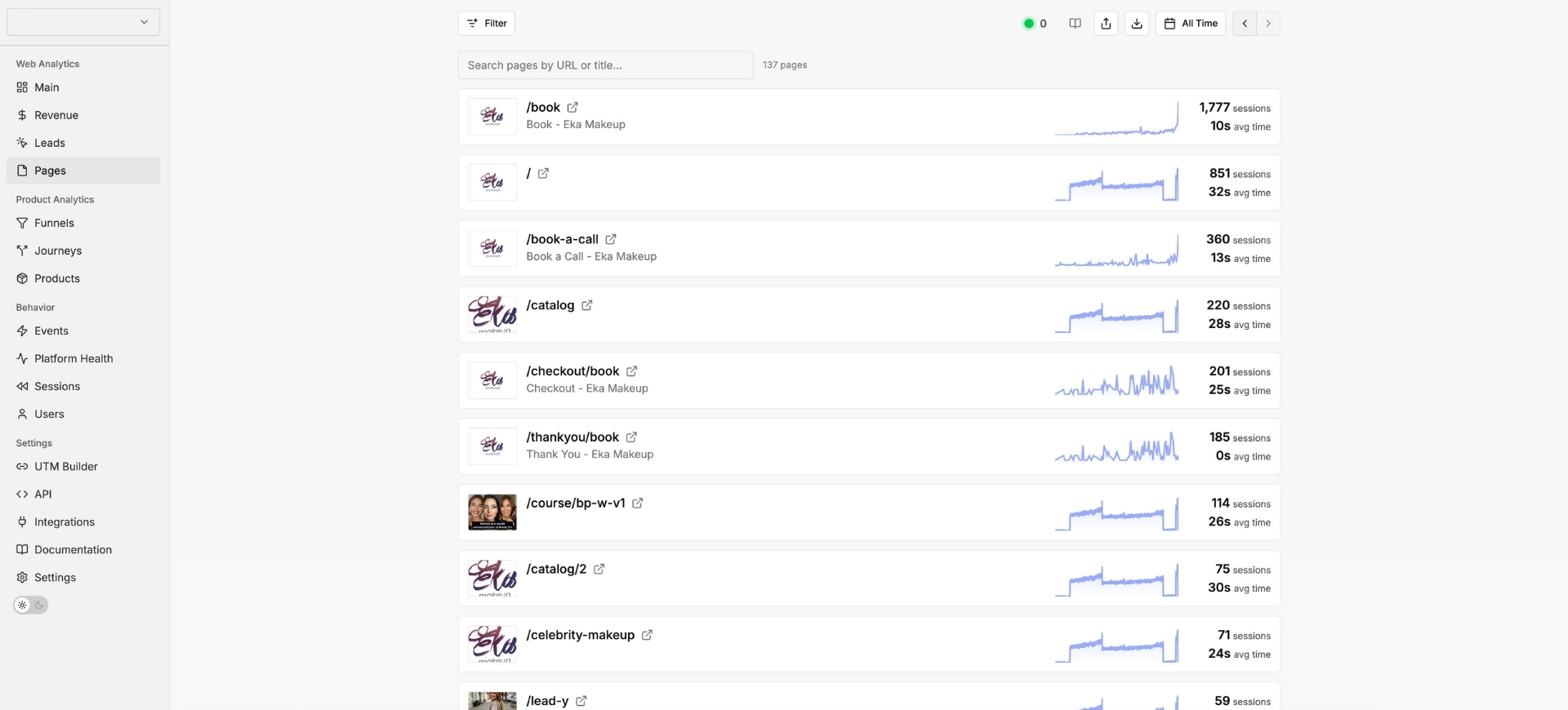Image resolution: width=1568 pixels, height=710 pixels.
Task: Open the external link icon beside /catalog/2
Action: click(599, 570)
